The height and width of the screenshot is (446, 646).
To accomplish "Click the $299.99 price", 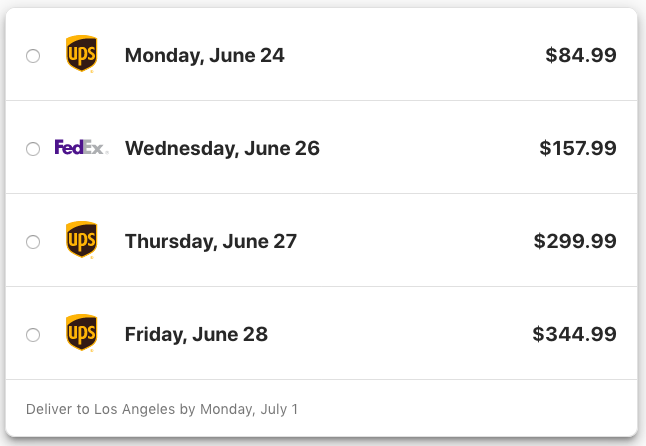I will [575, 241].
